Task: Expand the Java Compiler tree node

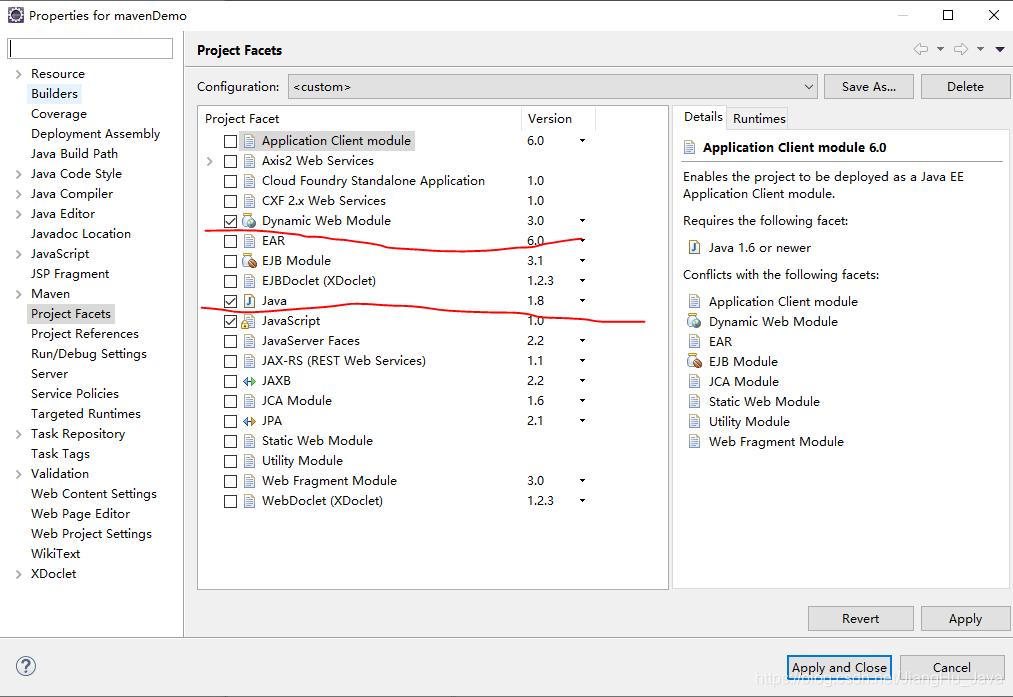Action: point(19,194)
